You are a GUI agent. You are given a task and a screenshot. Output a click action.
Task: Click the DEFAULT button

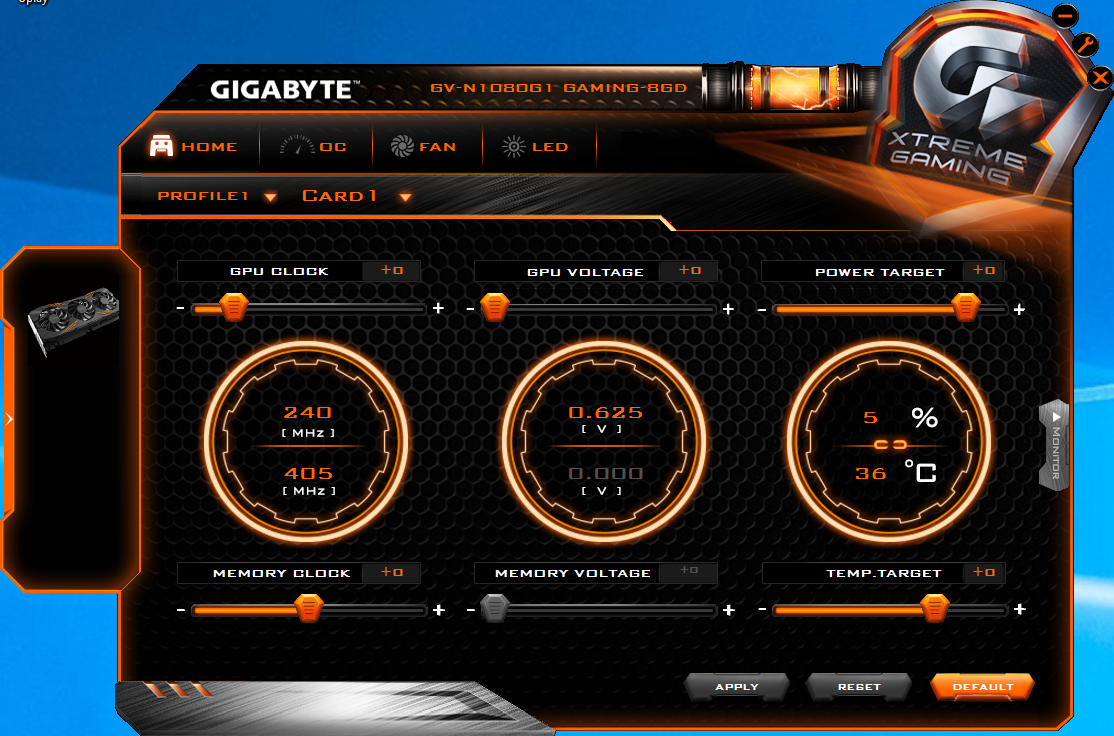coord(983,687)
